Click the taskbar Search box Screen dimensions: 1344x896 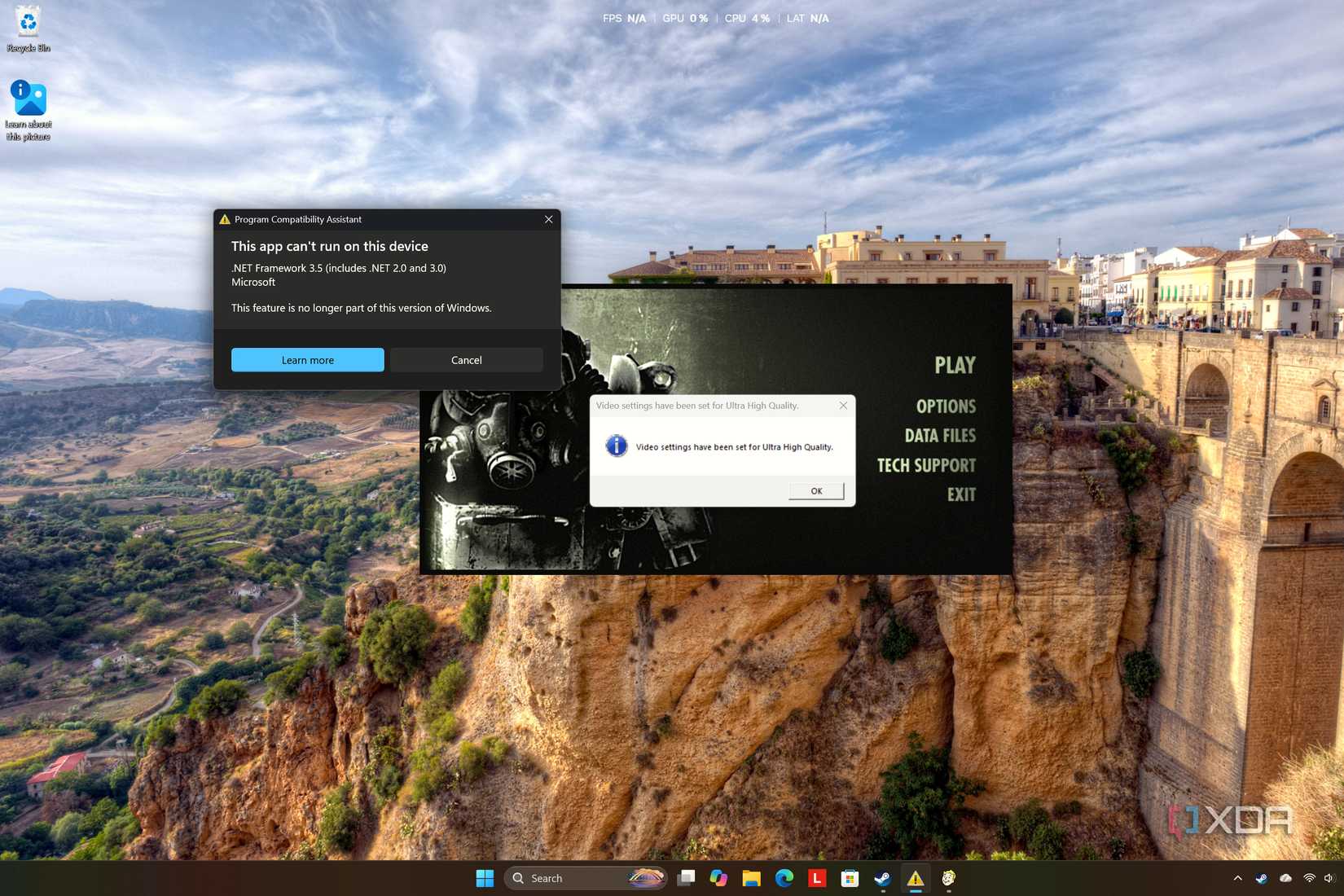pos(586,878)
